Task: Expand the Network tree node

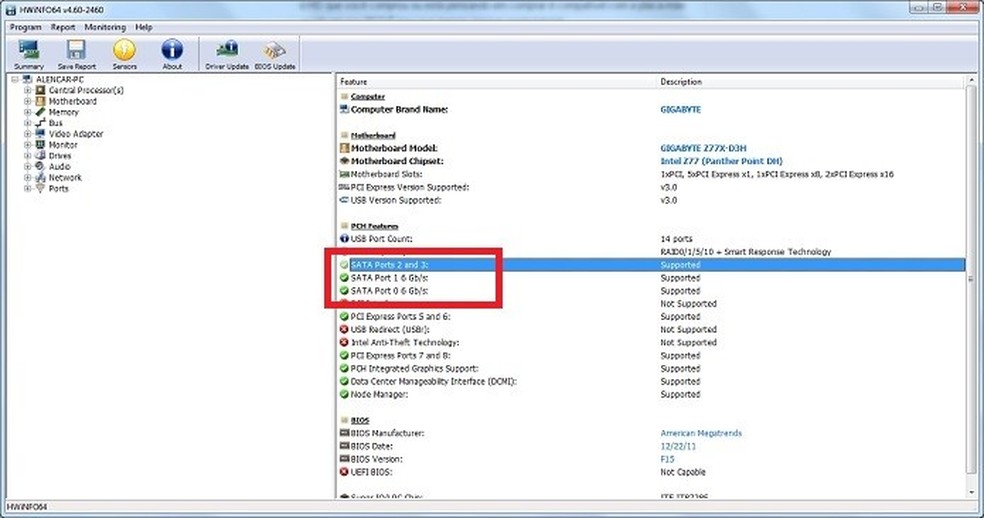Action: click(x=27, y=178)
